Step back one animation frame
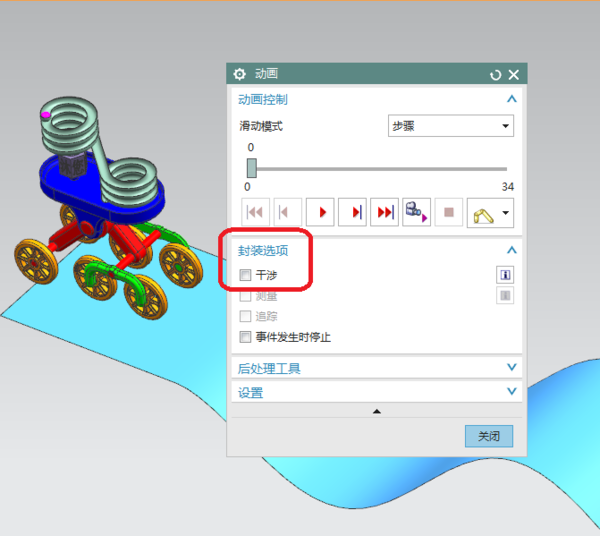Image resolution: width=600 pixels, height=536 pixels. pyautogui.click(x=288, y=212)
